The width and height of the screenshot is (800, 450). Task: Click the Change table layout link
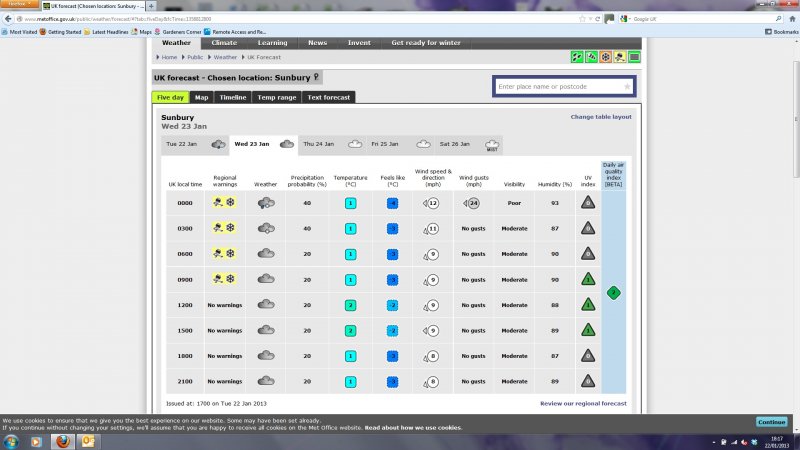(601, 117)
